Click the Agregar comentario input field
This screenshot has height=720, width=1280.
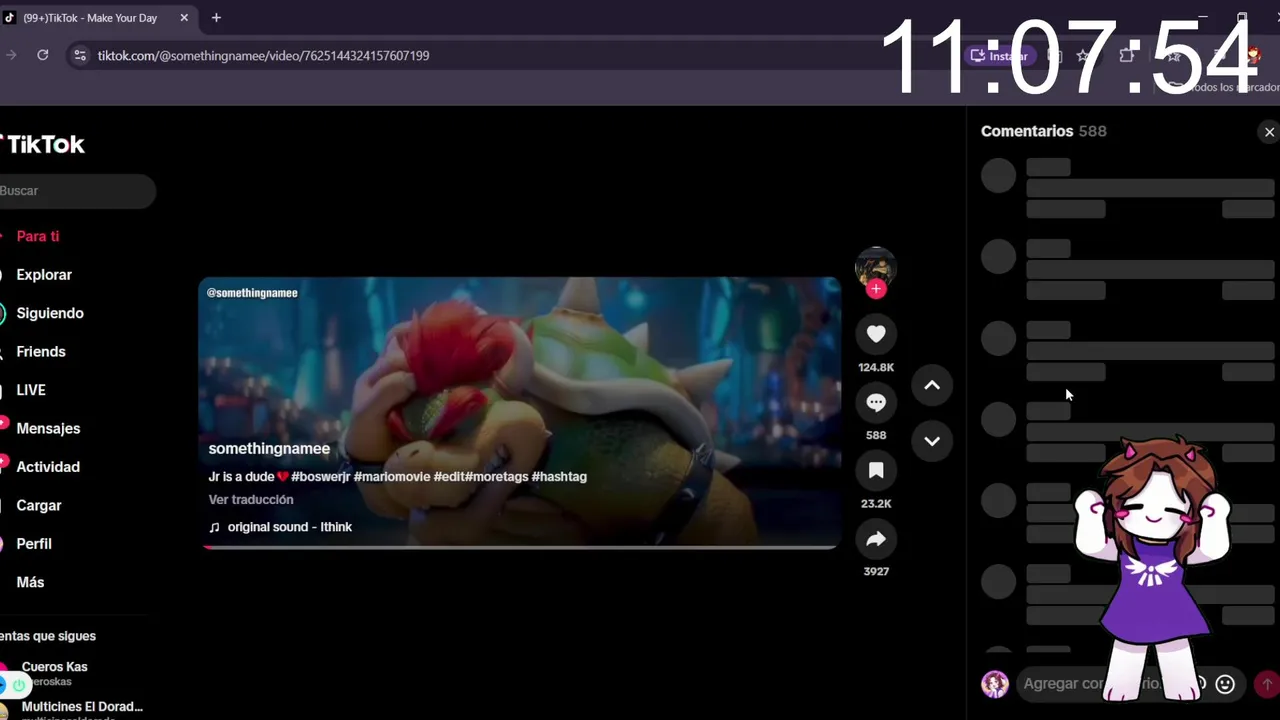click(x=1130, y=684)
